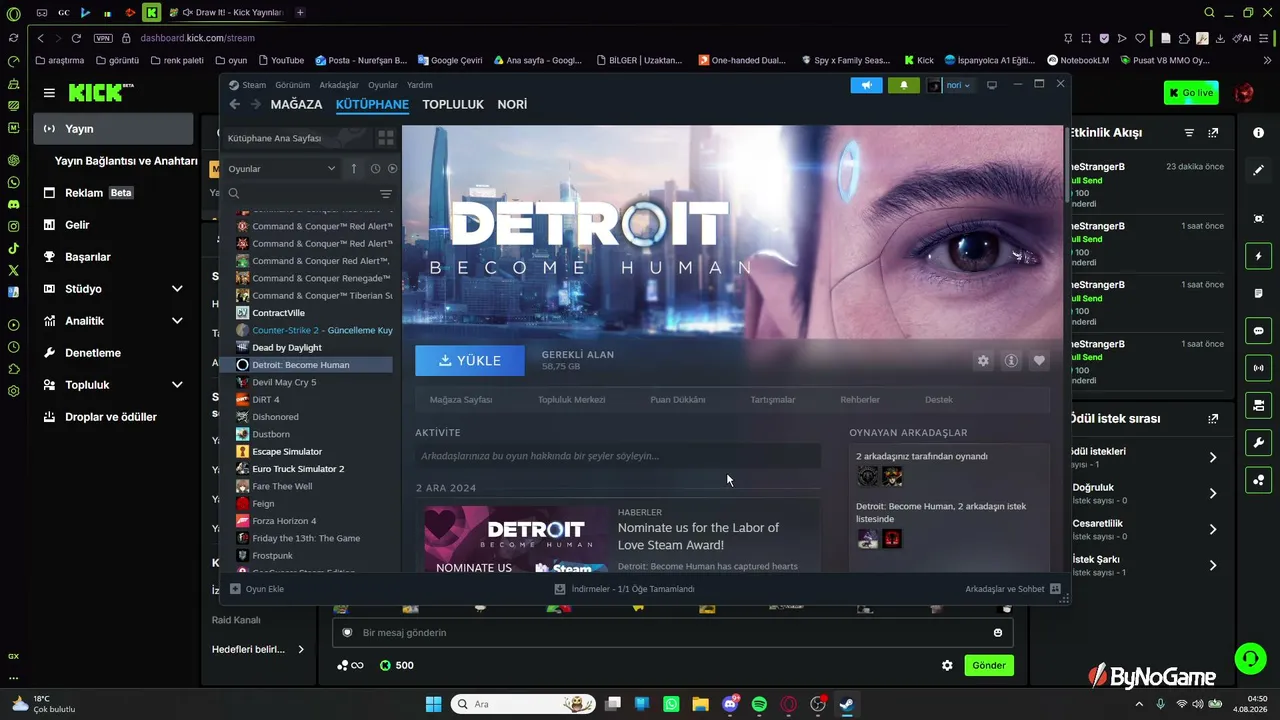Show Detroit game info panel
The height and width of the screenshot is (720, 1280).
point(1011,361)
